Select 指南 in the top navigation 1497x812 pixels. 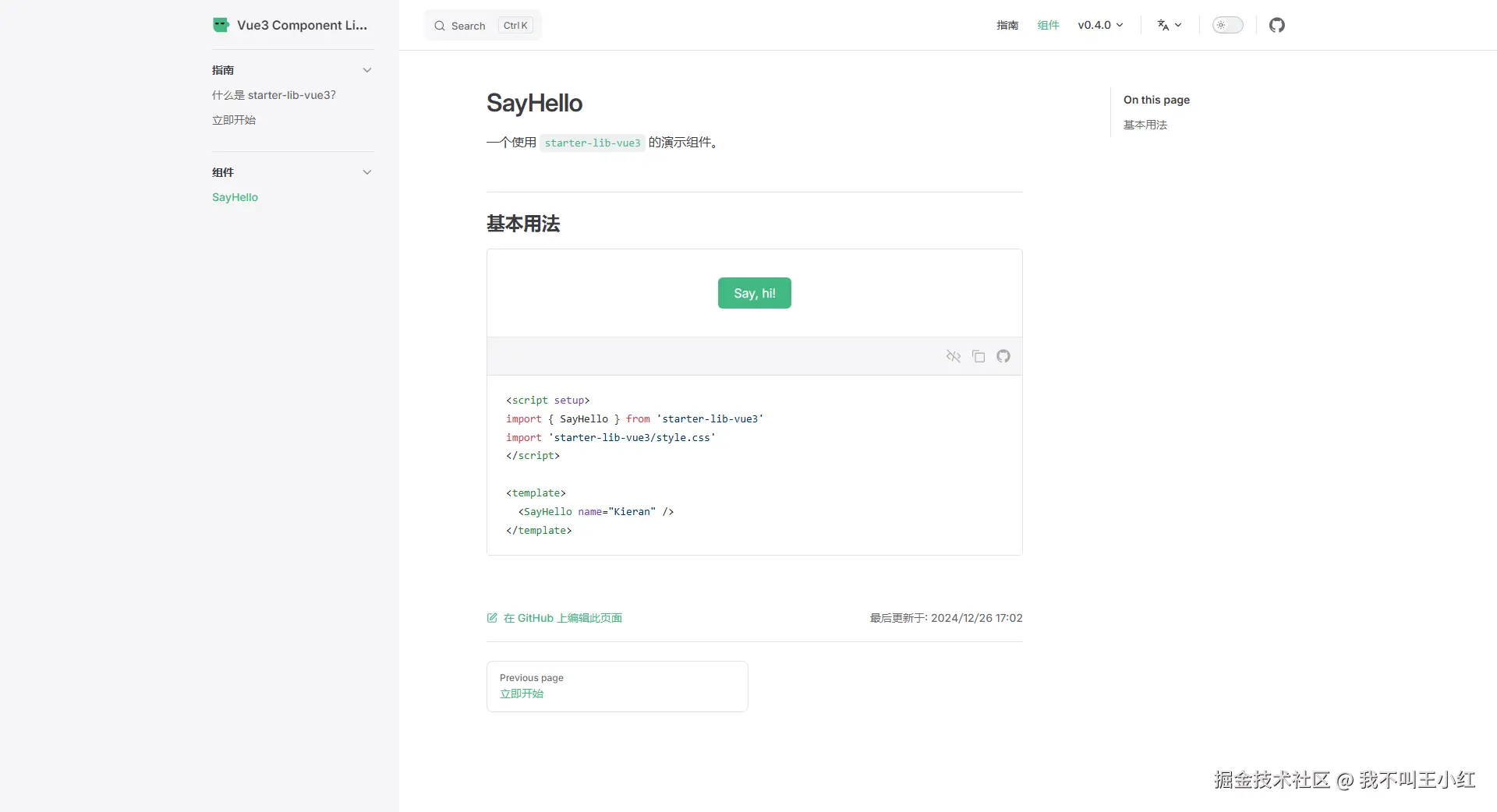(1007, 25)
